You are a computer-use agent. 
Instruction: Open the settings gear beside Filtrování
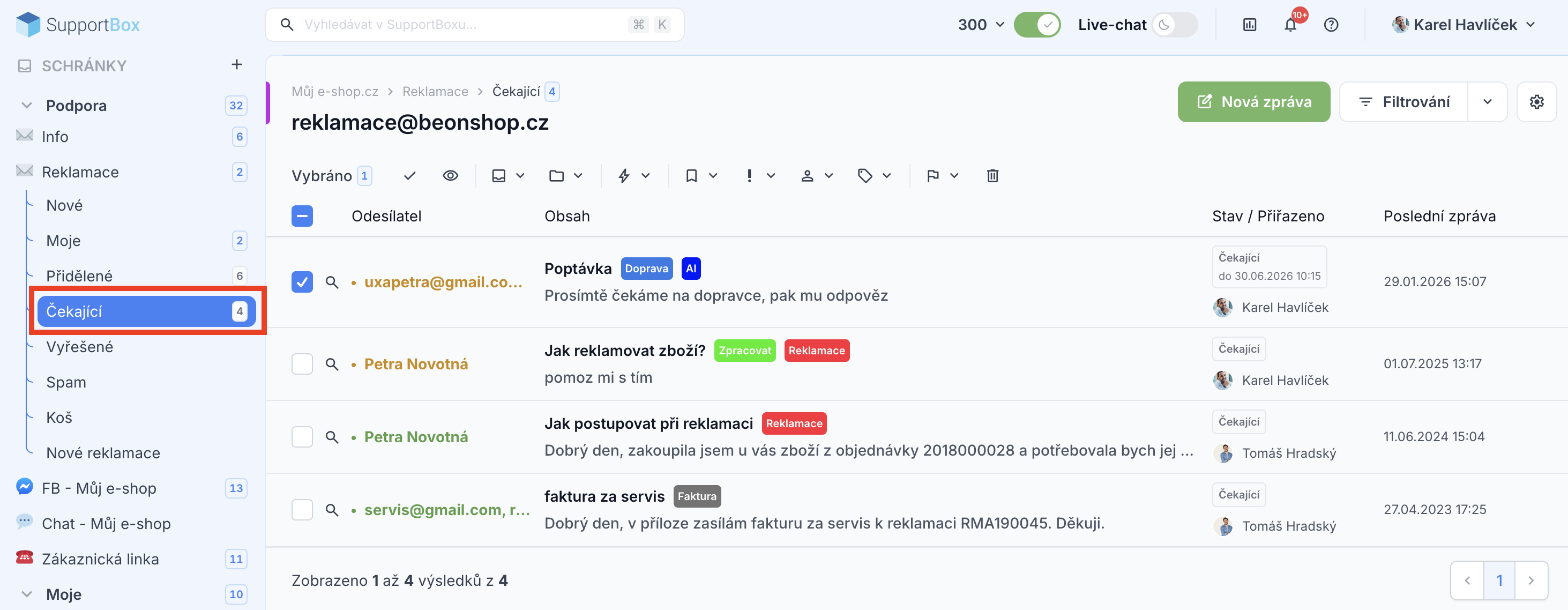(x=1536, y=102)
